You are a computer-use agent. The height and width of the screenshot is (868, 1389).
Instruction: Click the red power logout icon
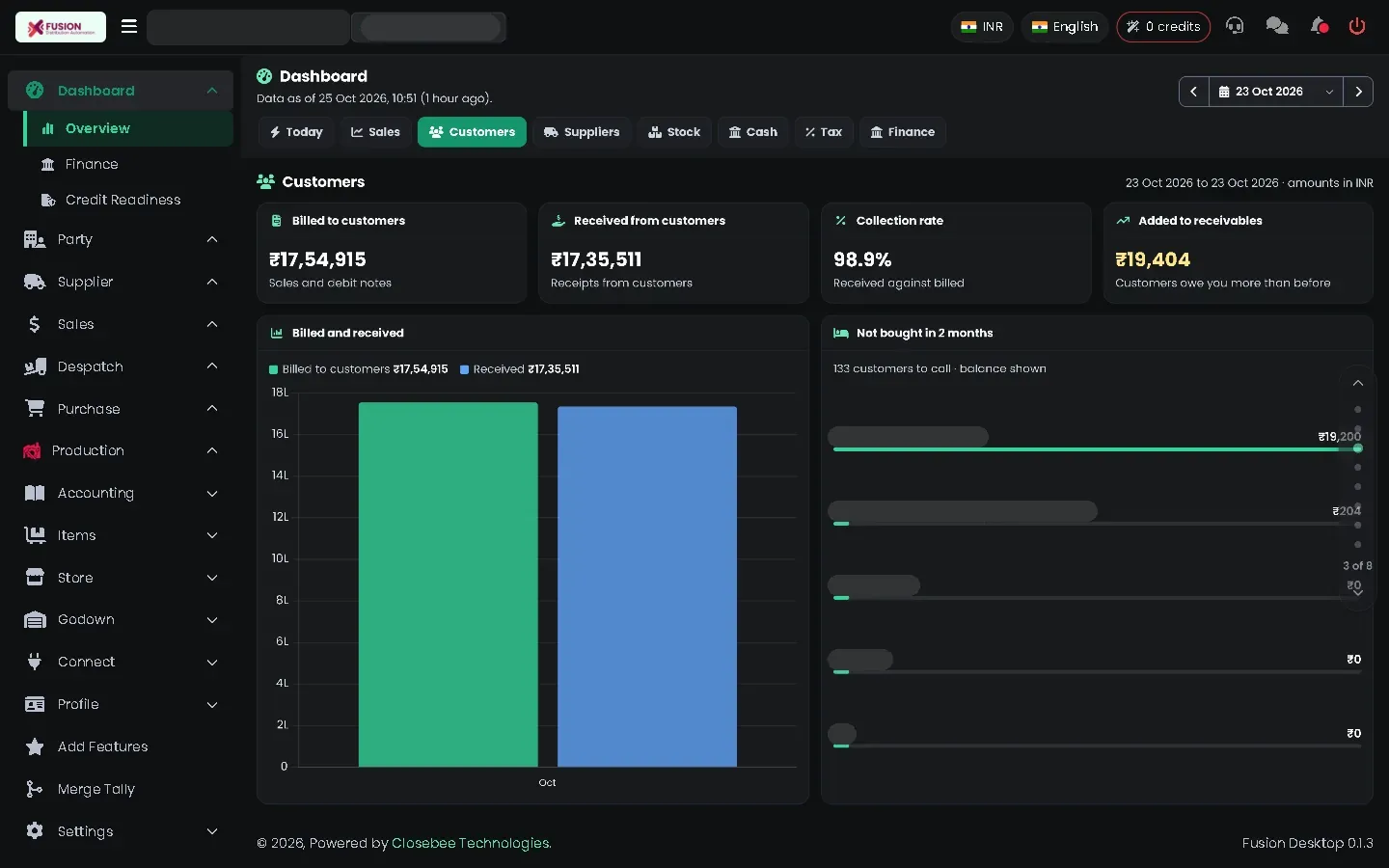pyautogui.click(x=1357, y=26)
